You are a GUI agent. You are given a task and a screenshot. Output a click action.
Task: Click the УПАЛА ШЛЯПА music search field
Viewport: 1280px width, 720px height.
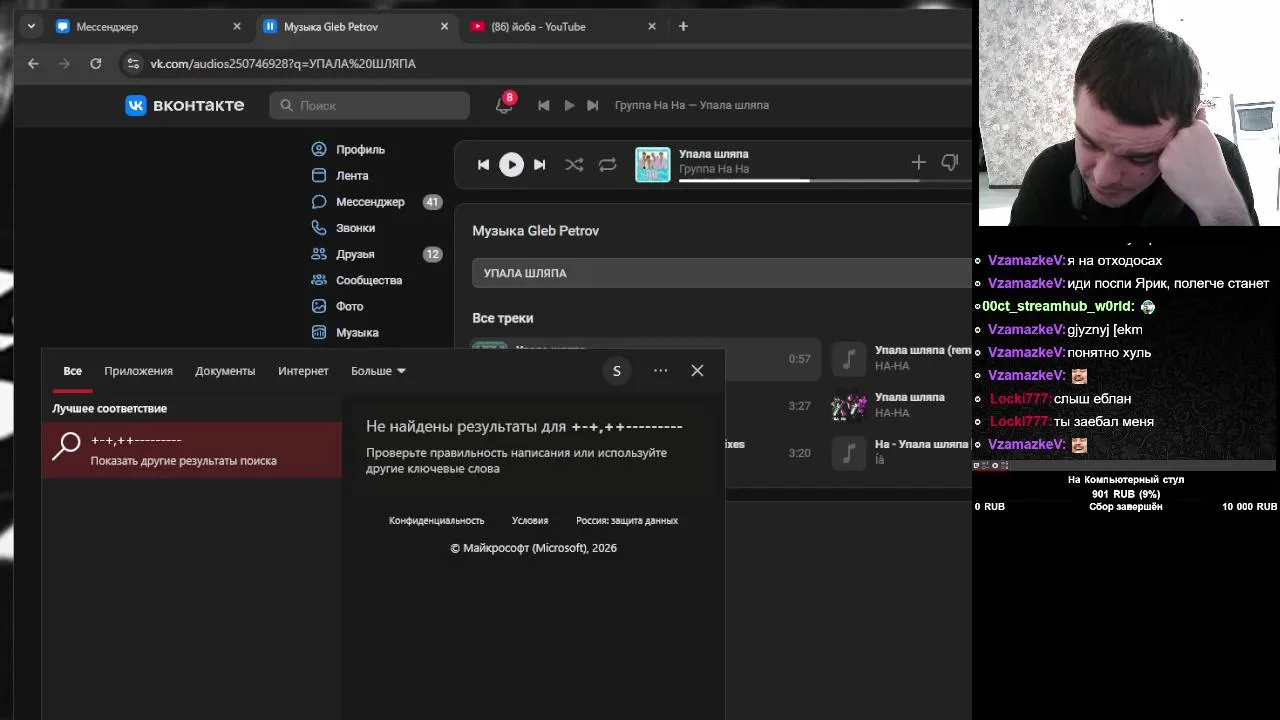pyautogui.click(x=722, y=273)
